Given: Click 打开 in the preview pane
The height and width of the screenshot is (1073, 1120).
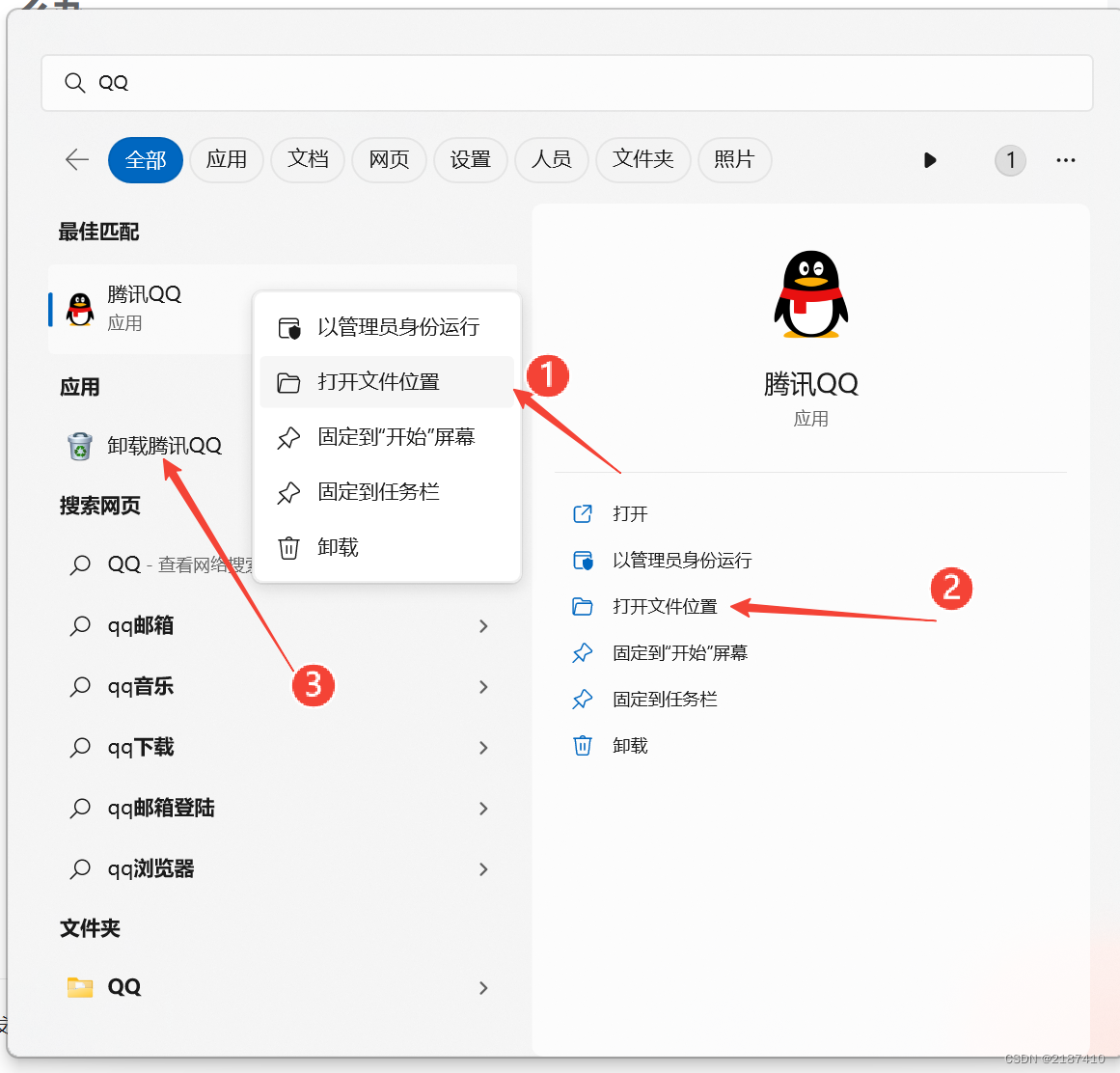Looking at the screenshot, I should click(630, 514).
